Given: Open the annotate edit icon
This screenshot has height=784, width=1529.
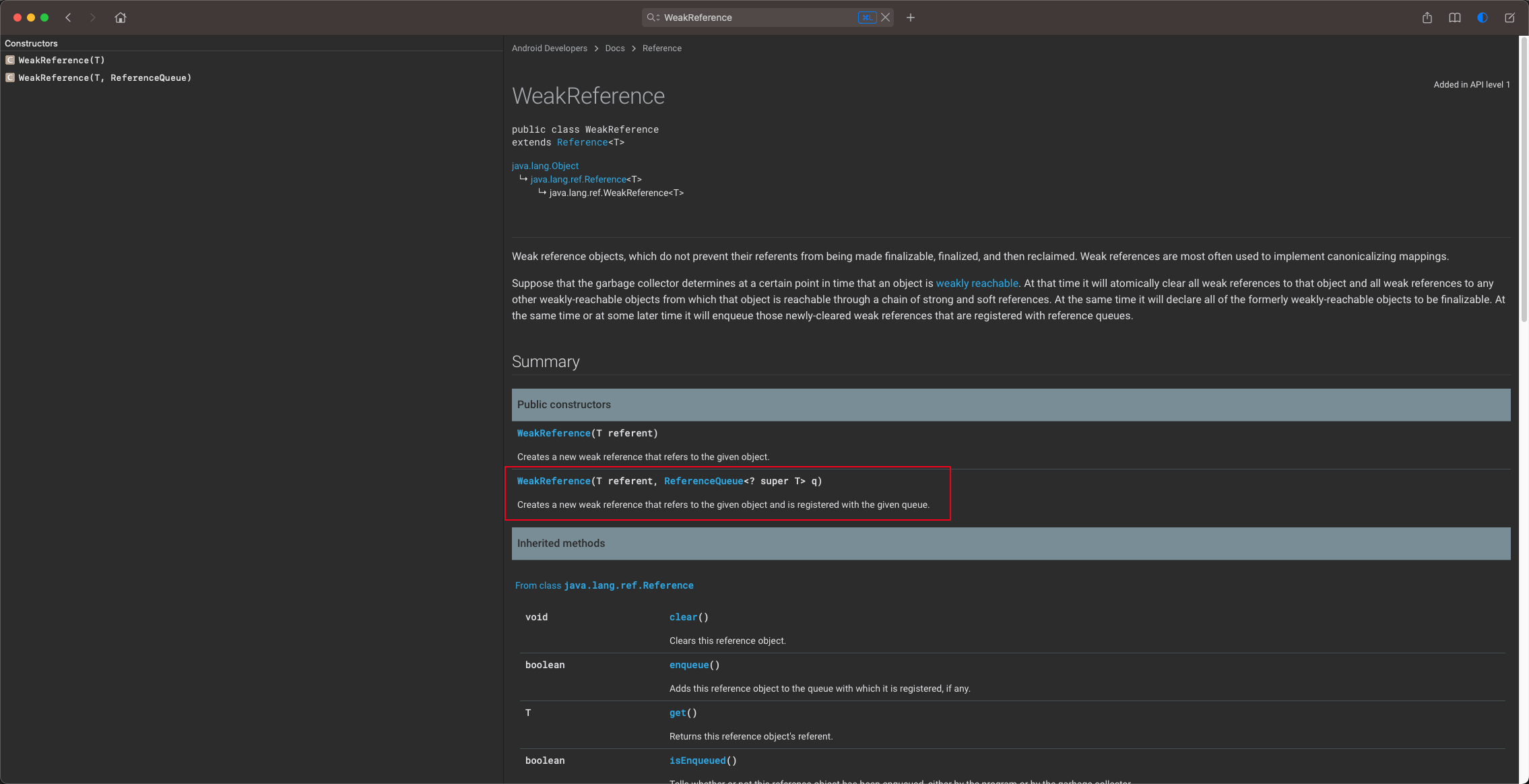Looking at the screenshot, I should (x=1510, y=18).
